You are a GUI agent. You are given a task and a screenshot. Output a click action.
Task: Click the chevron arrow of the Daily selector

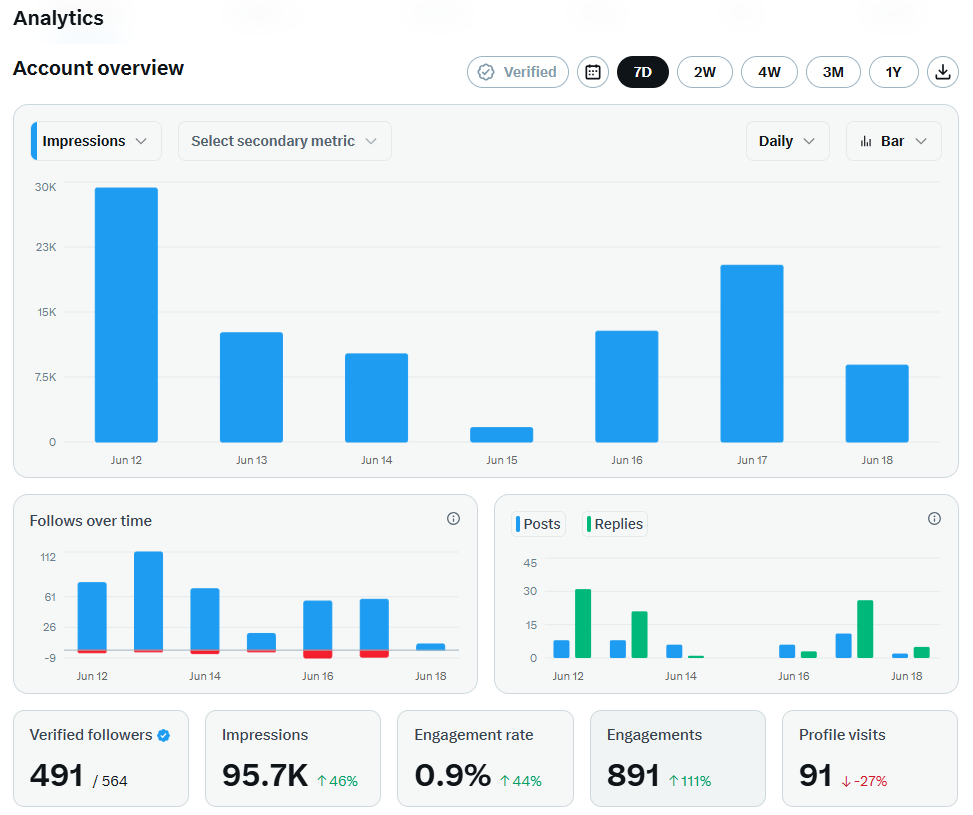[809, 141]
